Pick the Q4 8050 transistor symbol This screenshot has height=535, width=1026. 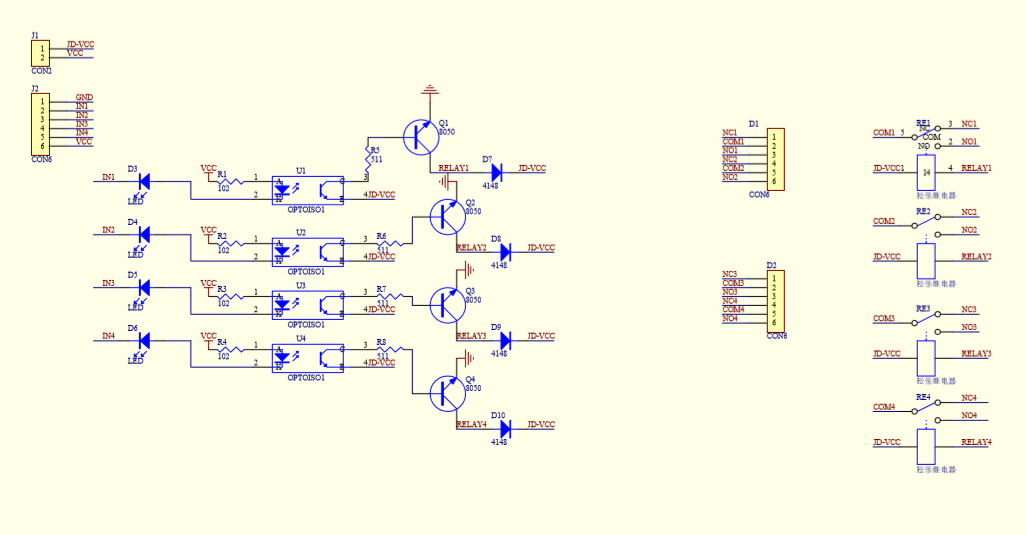[448, 394]
